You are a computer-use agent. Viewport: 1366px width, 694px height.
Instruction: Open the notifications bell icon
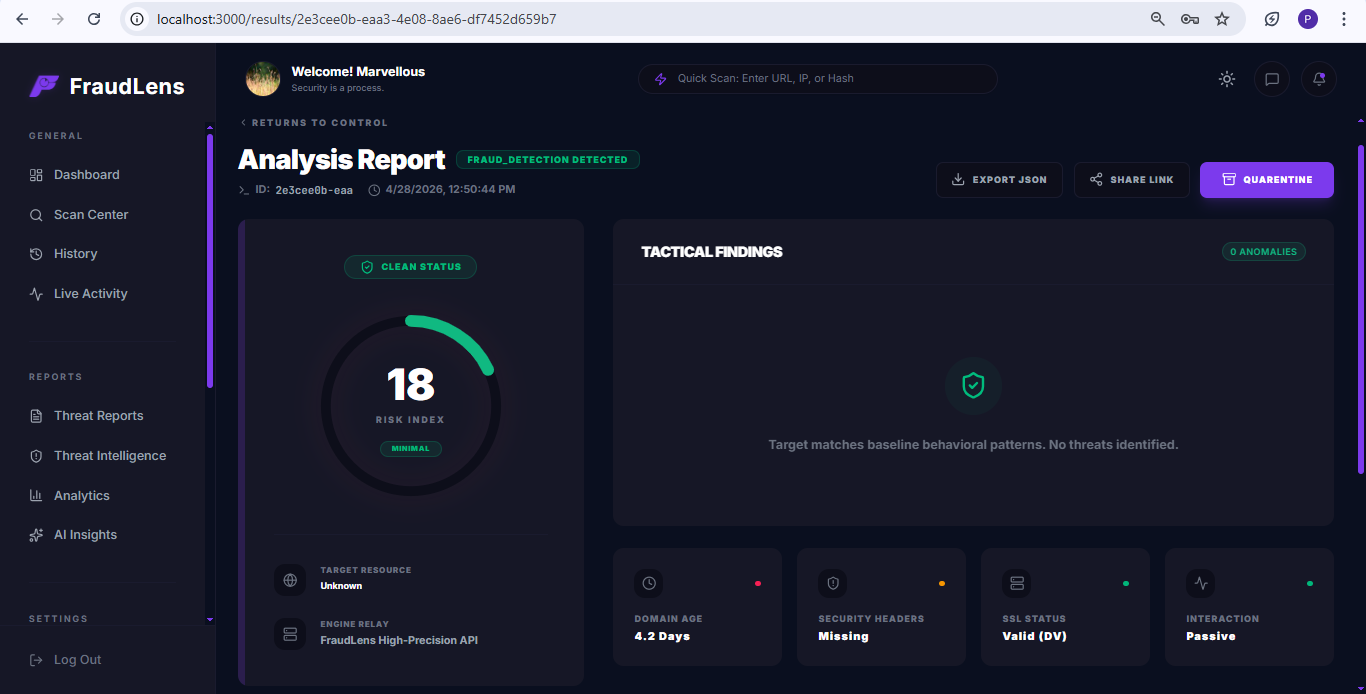pyautogui.click(x=1319, y=79)
